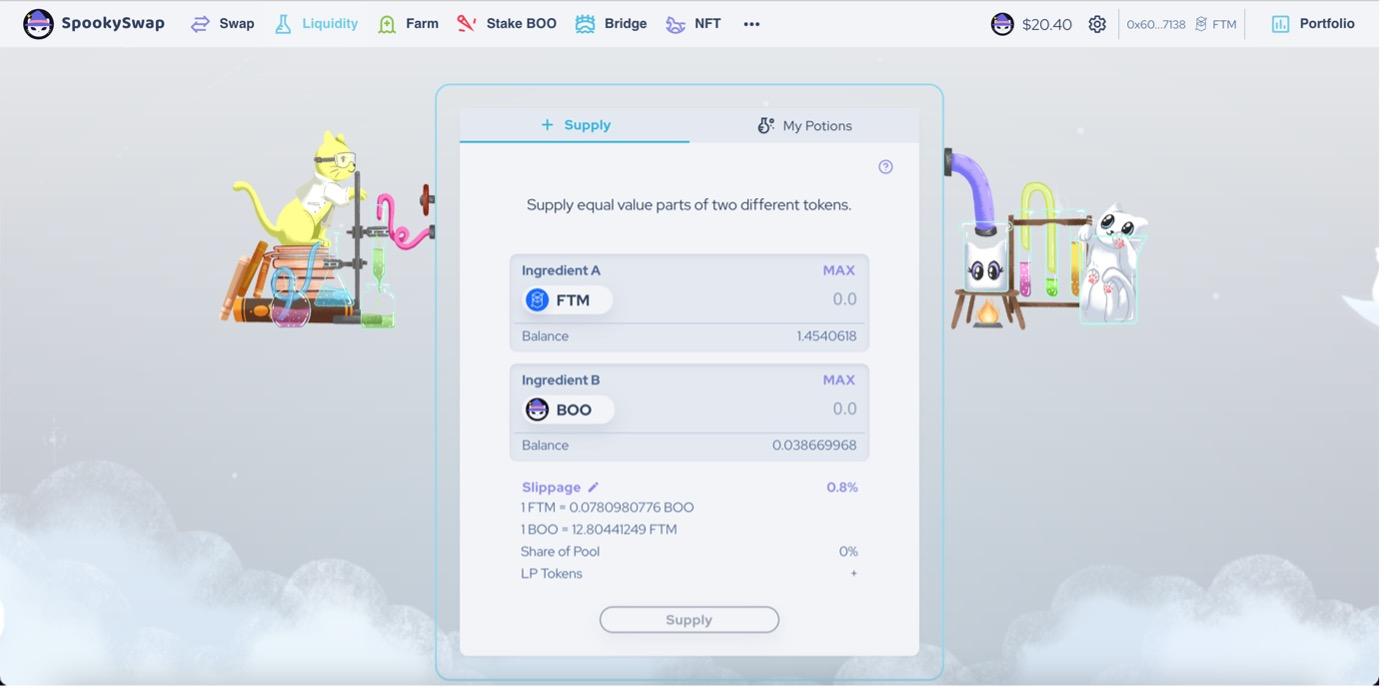
Task: Click rate 1 BOO = 12.80441249 FTM
Action: click(599, 529)
